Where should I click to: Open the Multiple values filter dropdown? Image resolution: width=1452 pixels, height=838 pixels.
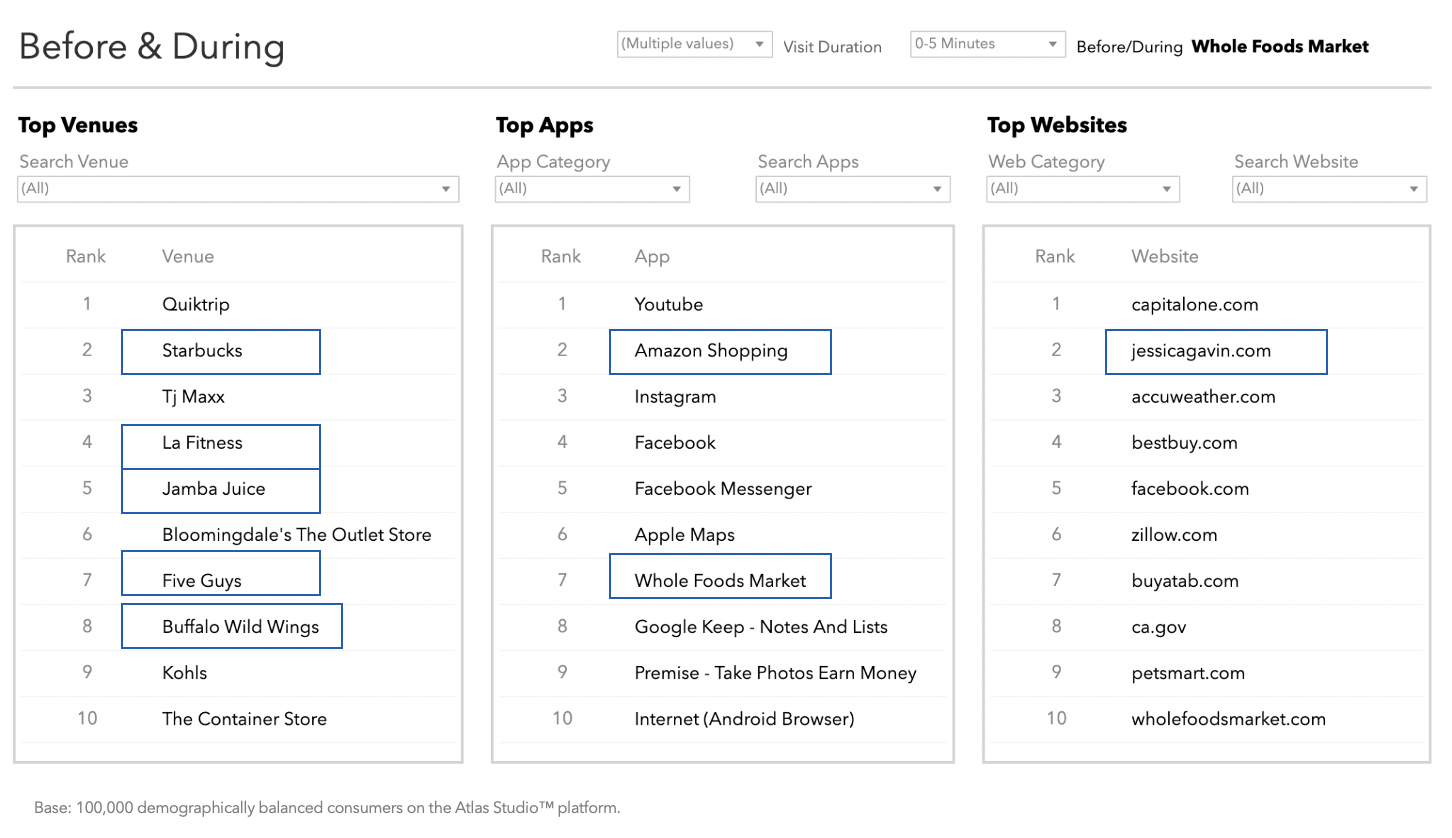(x=694, y=45)
